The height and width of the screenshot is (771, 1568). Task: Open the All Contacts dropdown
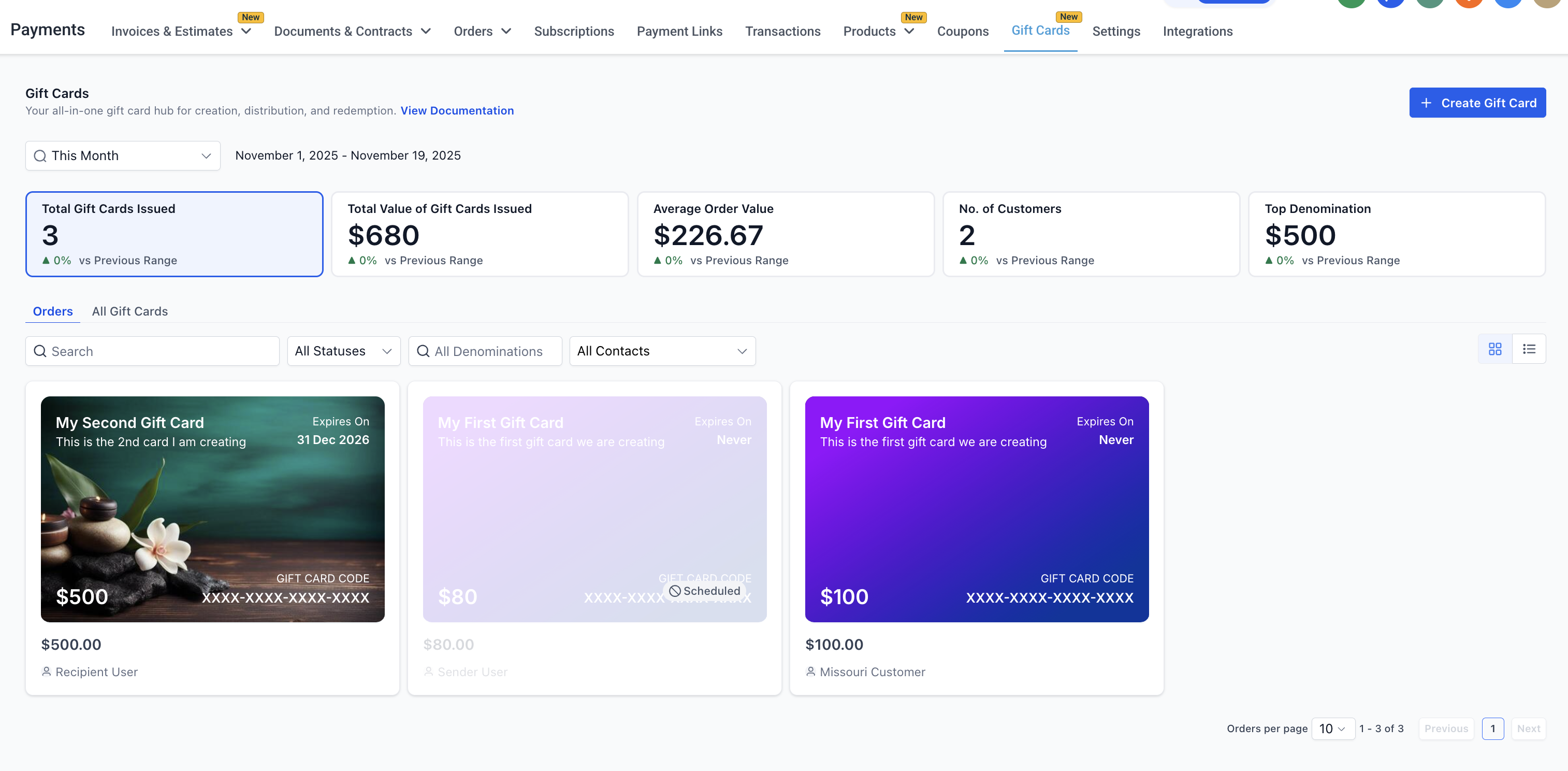click(662, 351)
